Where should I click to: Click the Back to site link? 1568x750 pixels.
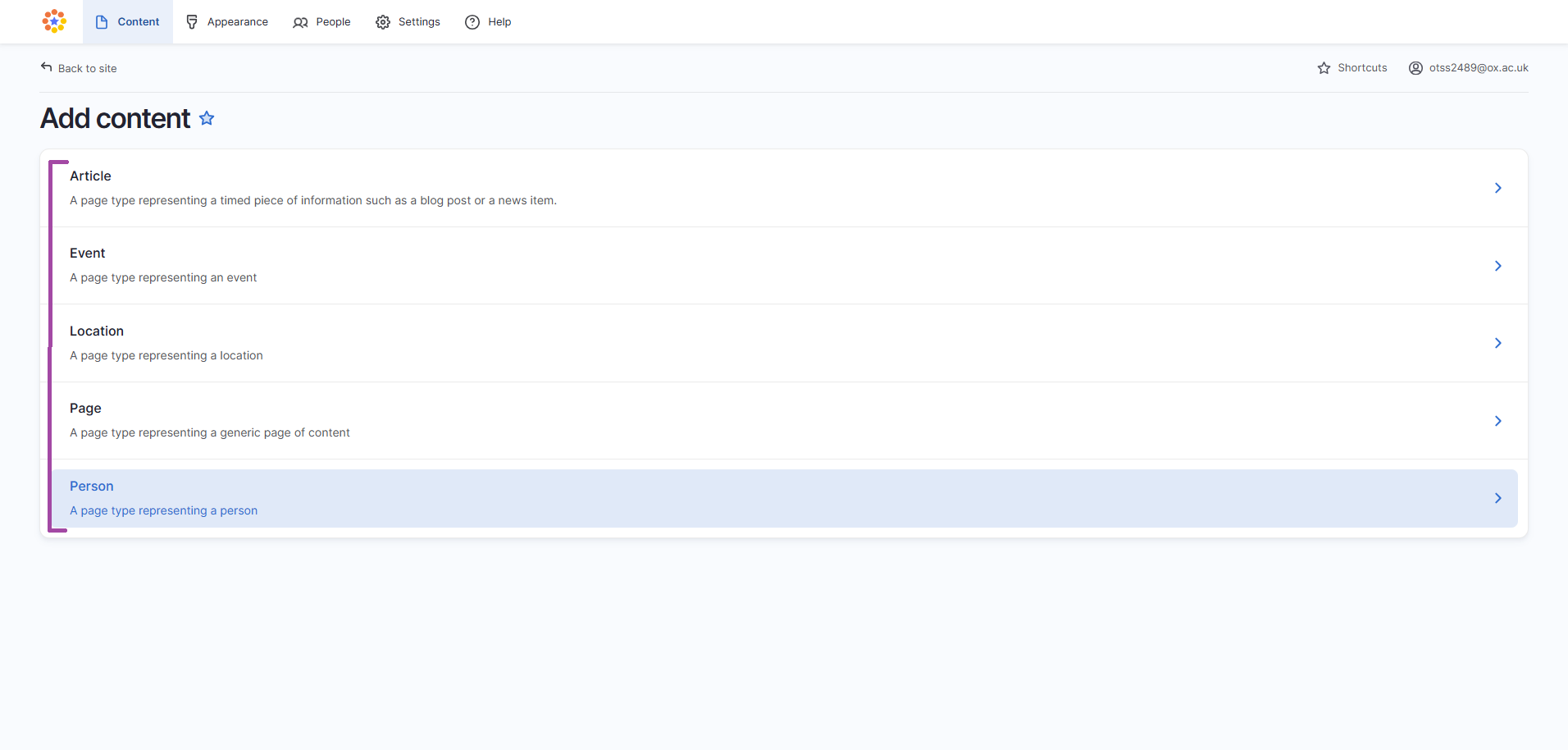[x=87, y=68]
